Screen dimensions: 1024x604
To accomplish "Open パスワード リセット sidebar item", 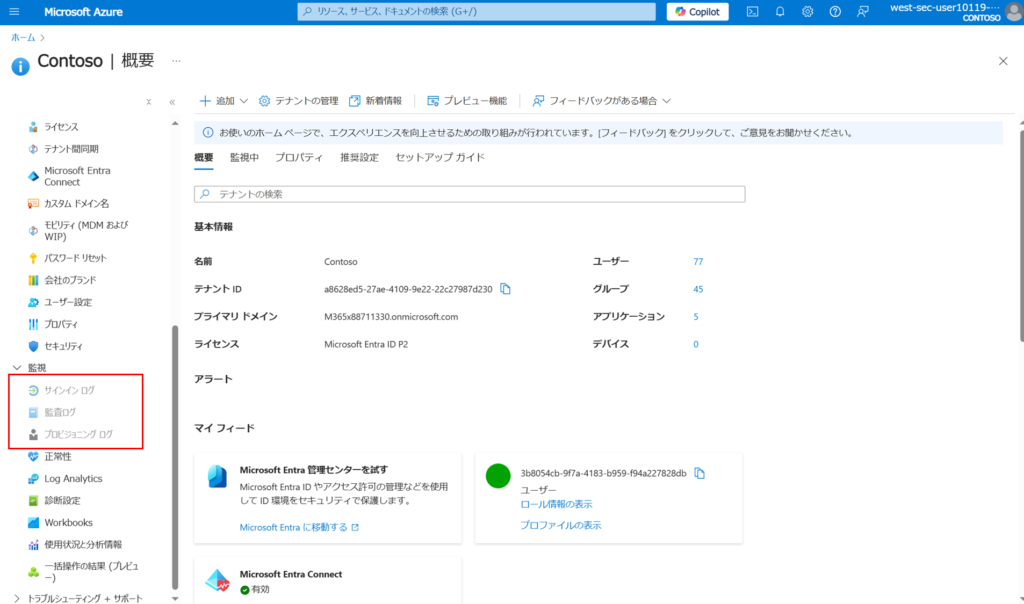I will [x=75, y=258].
